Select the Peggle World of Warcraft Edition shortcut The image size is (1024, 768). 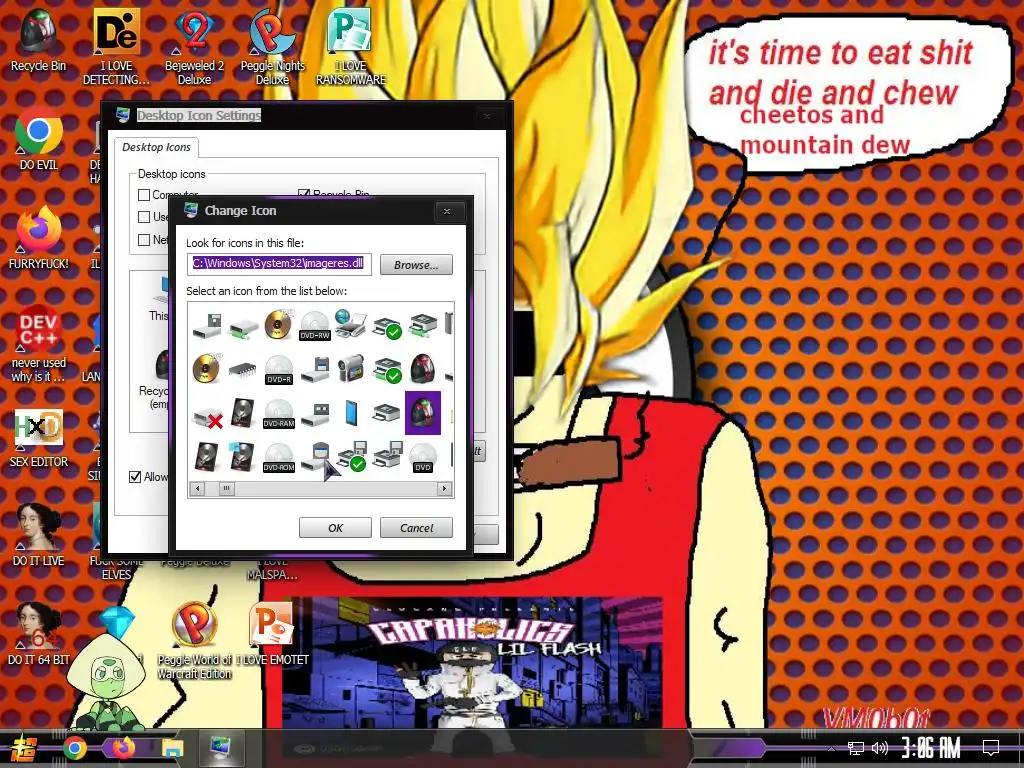click(x=194, y=641)
